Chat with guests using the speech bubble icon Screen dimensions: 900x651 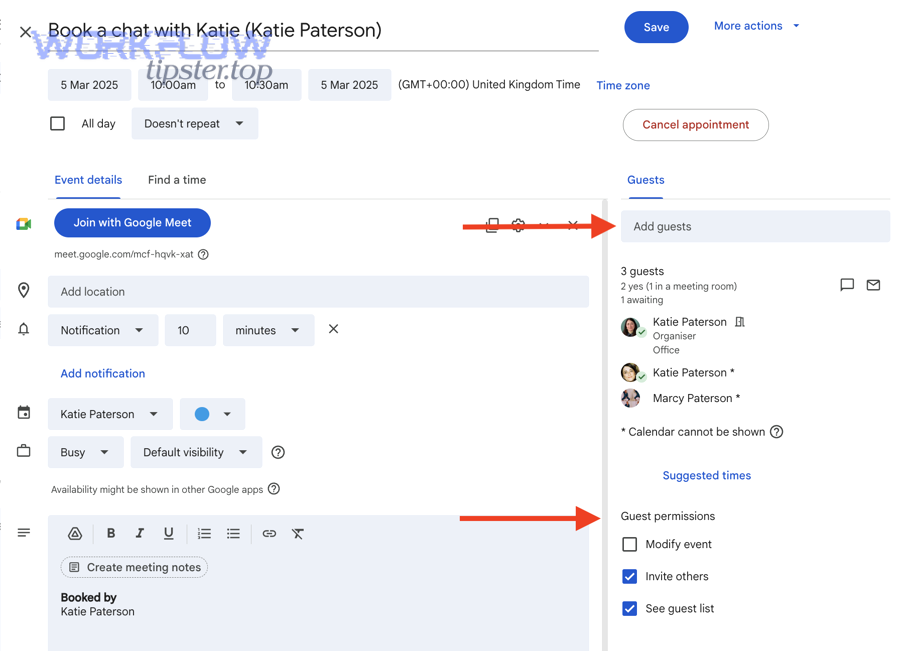click(847, 284)
